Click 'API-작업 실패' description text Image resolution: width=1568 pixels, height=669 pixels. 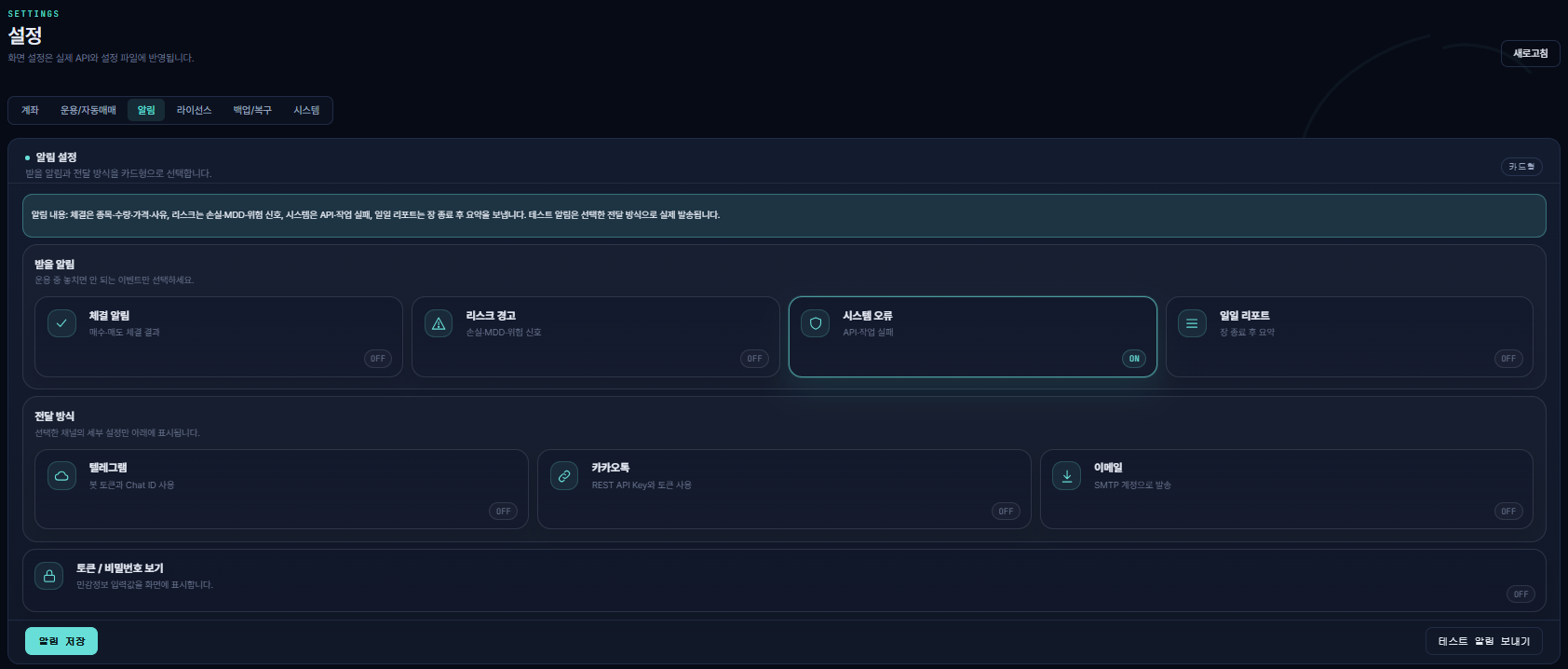[x=868, y=333]
